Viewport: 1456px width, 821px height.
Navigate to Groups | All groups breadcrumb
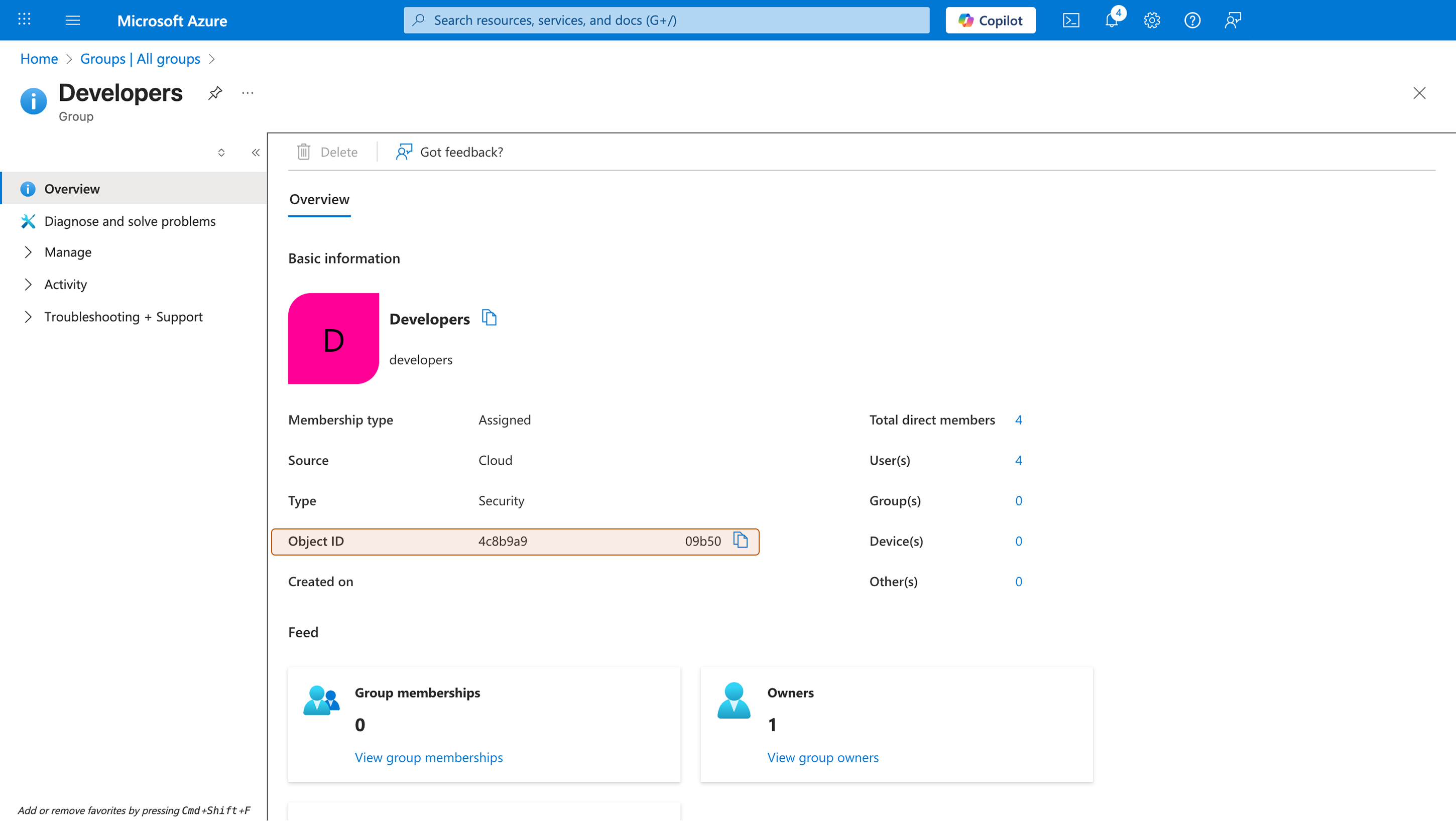[x=140, y=59]
